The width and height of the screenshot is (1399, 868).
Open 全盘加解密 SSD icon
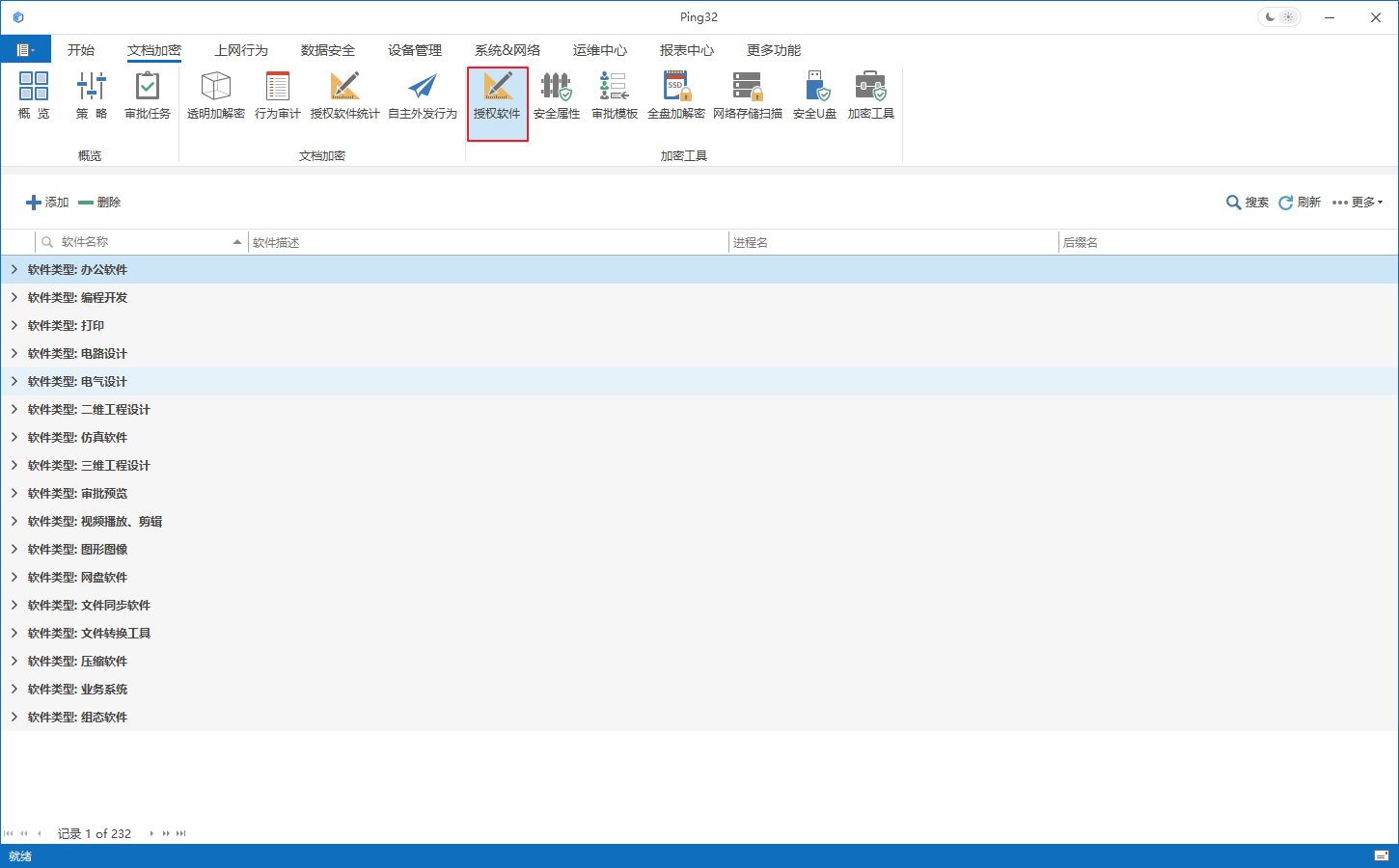click(676, 95)
